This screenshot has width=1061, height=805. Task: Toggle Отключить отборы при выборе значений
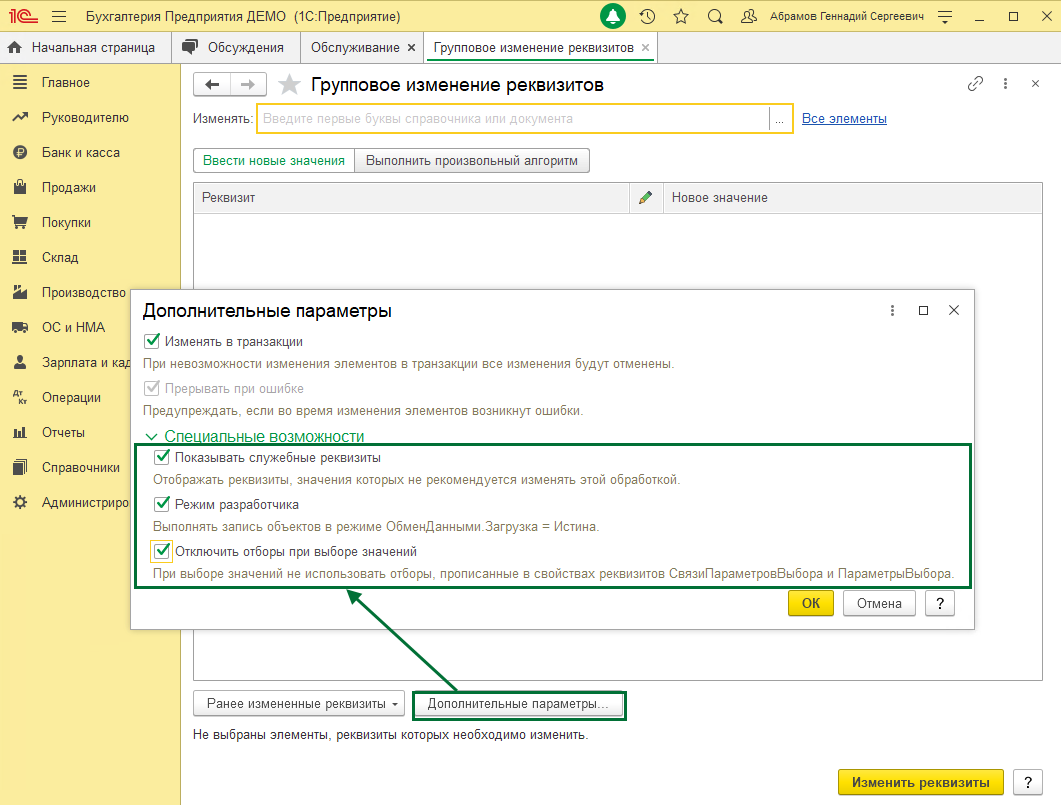pos(162,551)
